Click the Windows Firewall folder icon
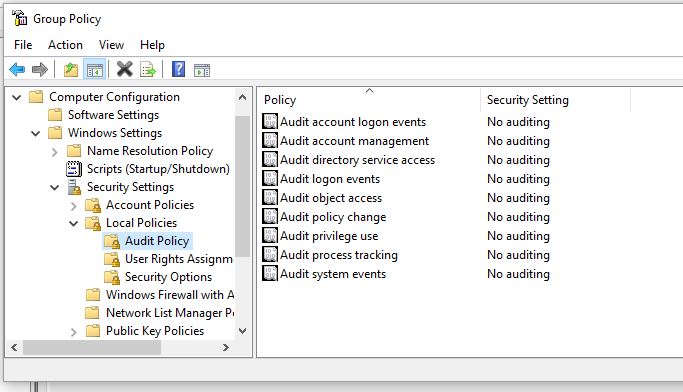Image resolution: width=683 pixels, height=392 pixels. [93, 295]
